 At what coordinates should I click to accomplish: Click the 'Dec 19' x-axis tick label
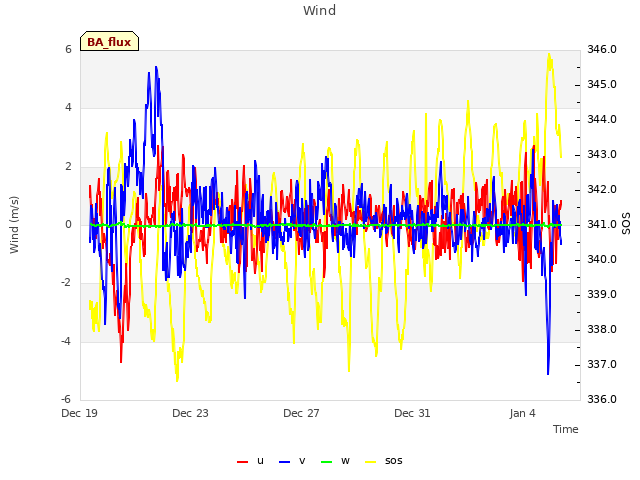80,413
